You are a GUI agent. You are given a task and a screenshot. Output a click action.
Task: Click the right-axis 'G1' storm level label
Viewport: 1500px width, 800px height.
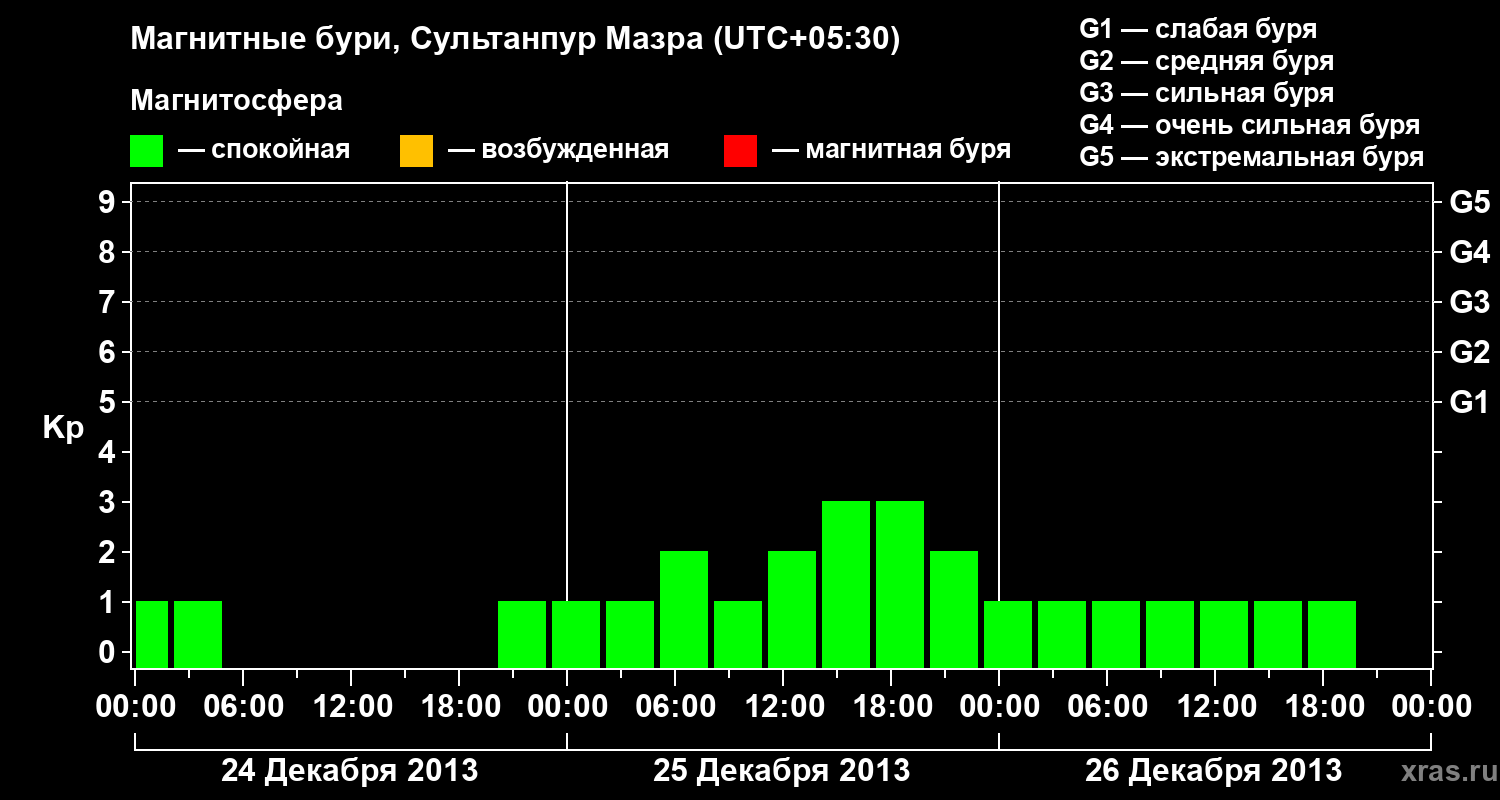(x=1469, y=402)
